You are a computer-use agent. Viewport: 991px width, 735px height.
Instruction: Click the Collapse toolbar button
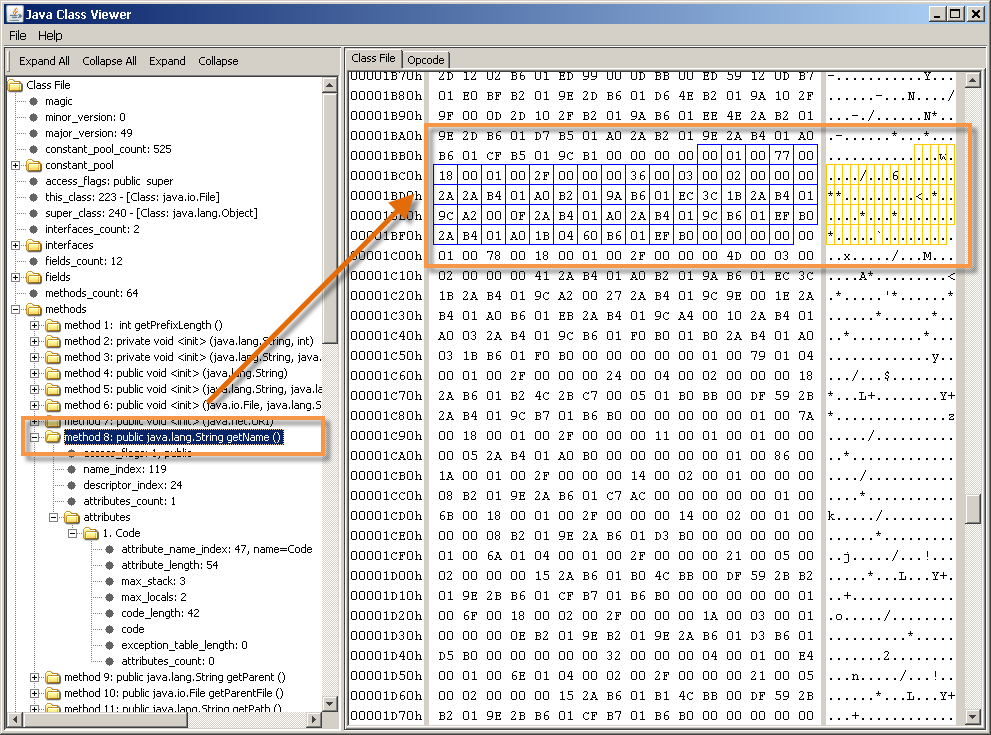tap(218, 61)
